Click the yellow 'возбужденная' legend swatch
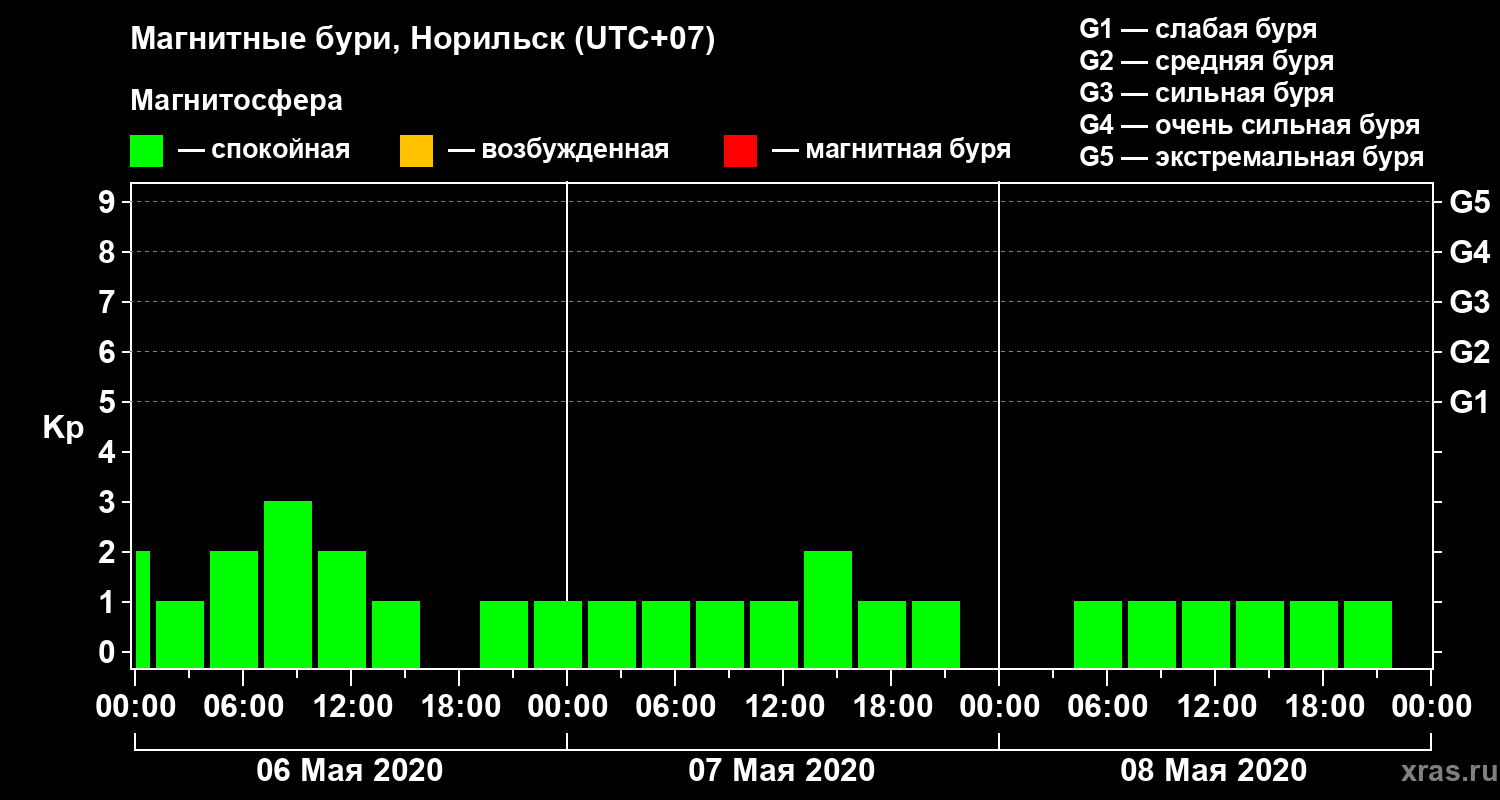The height and width of the screenshot is (800, 1500). click(x=416, y=151)
